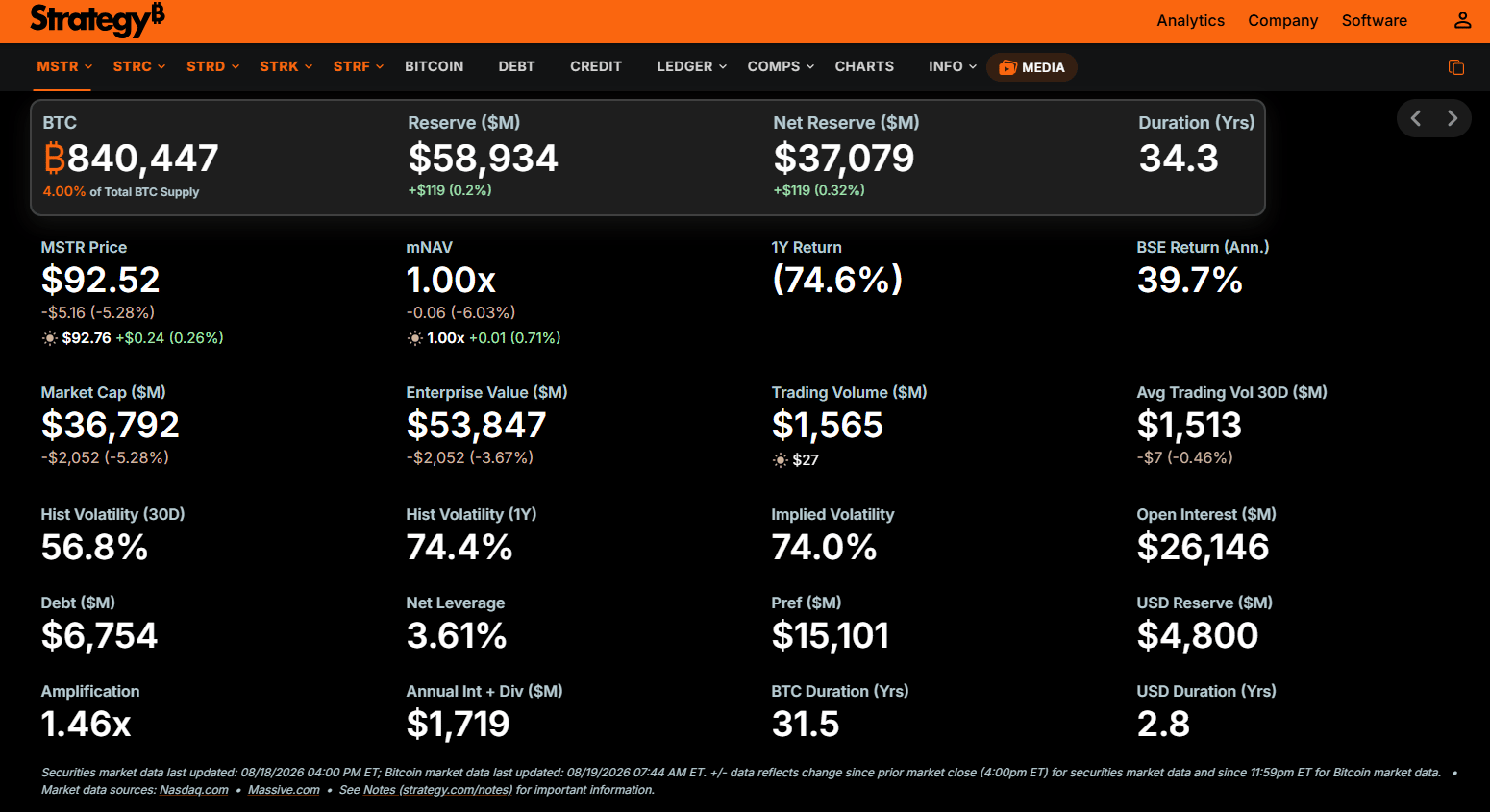This screenshot has width=1490, height=812.
Task: Open the Massive.com source link
Action: (x=284, y=790)
